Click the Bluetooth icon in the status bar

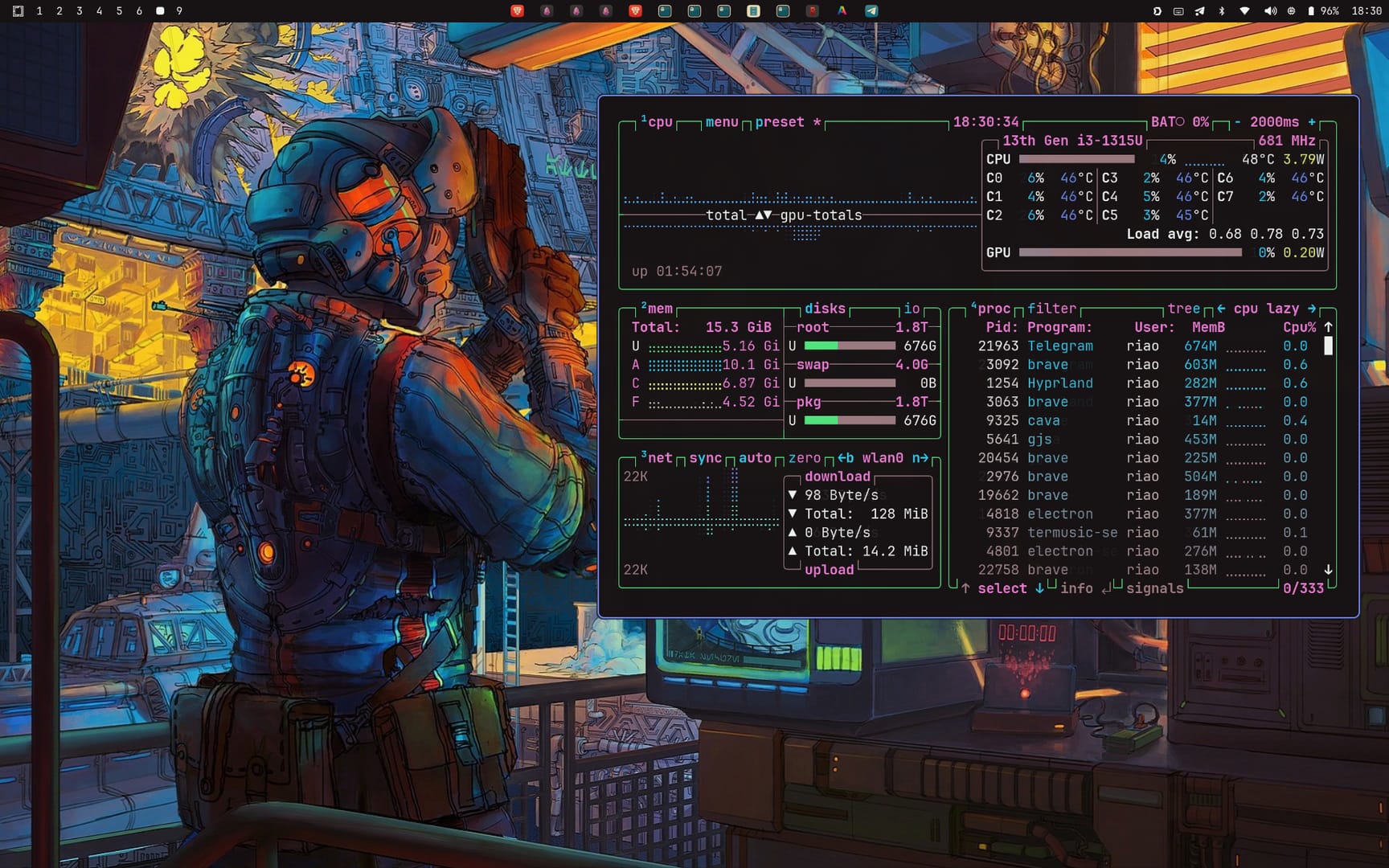click(x=1223, y=12)
